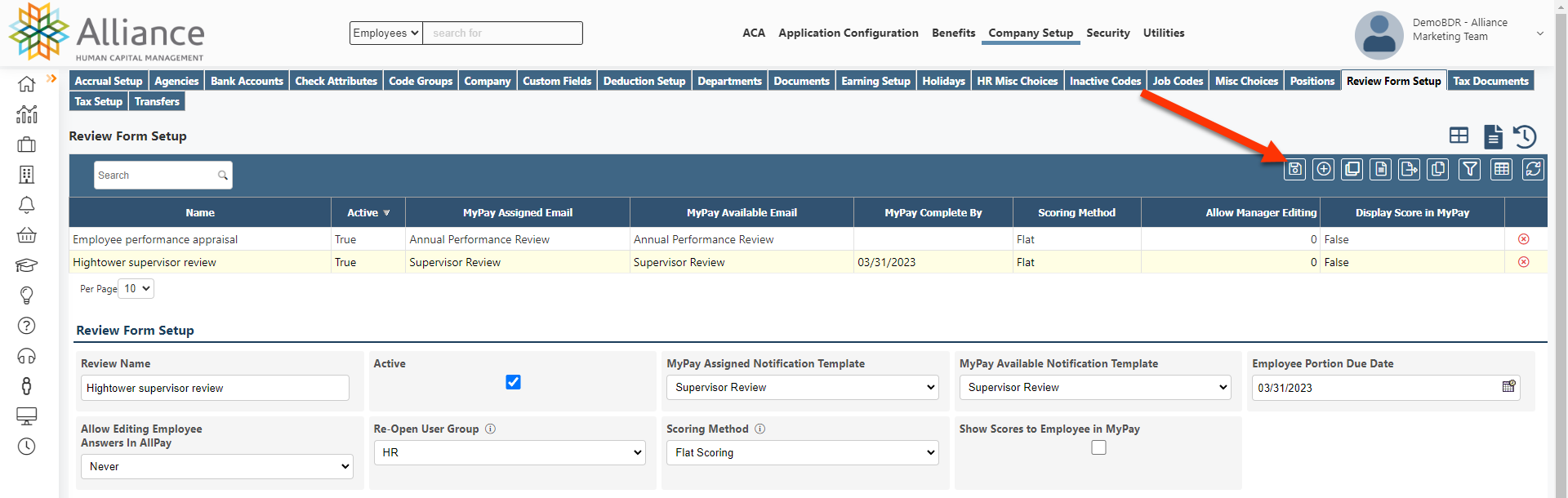Sort by the Active column header

point(368,212)
